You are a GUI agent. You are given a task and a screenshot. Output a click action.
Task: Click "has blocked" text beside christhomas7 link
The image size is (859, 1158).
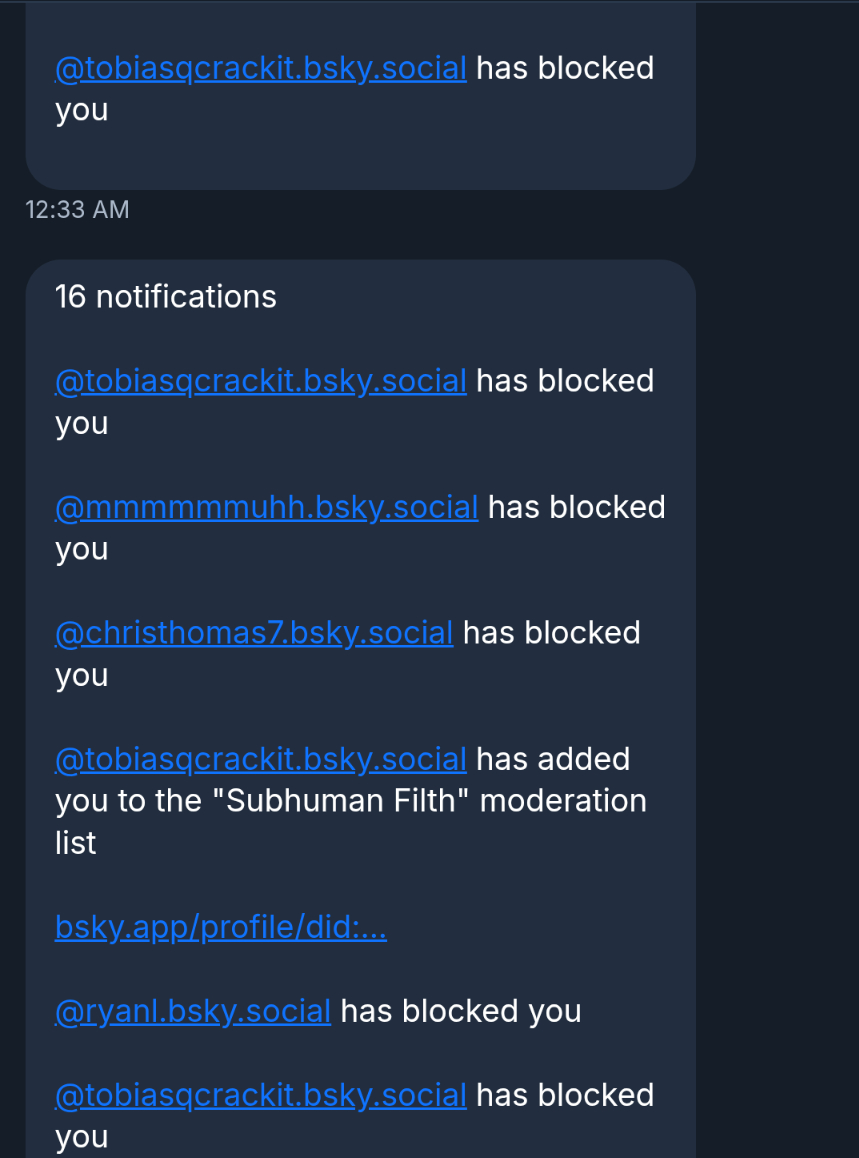click(551, 634)
